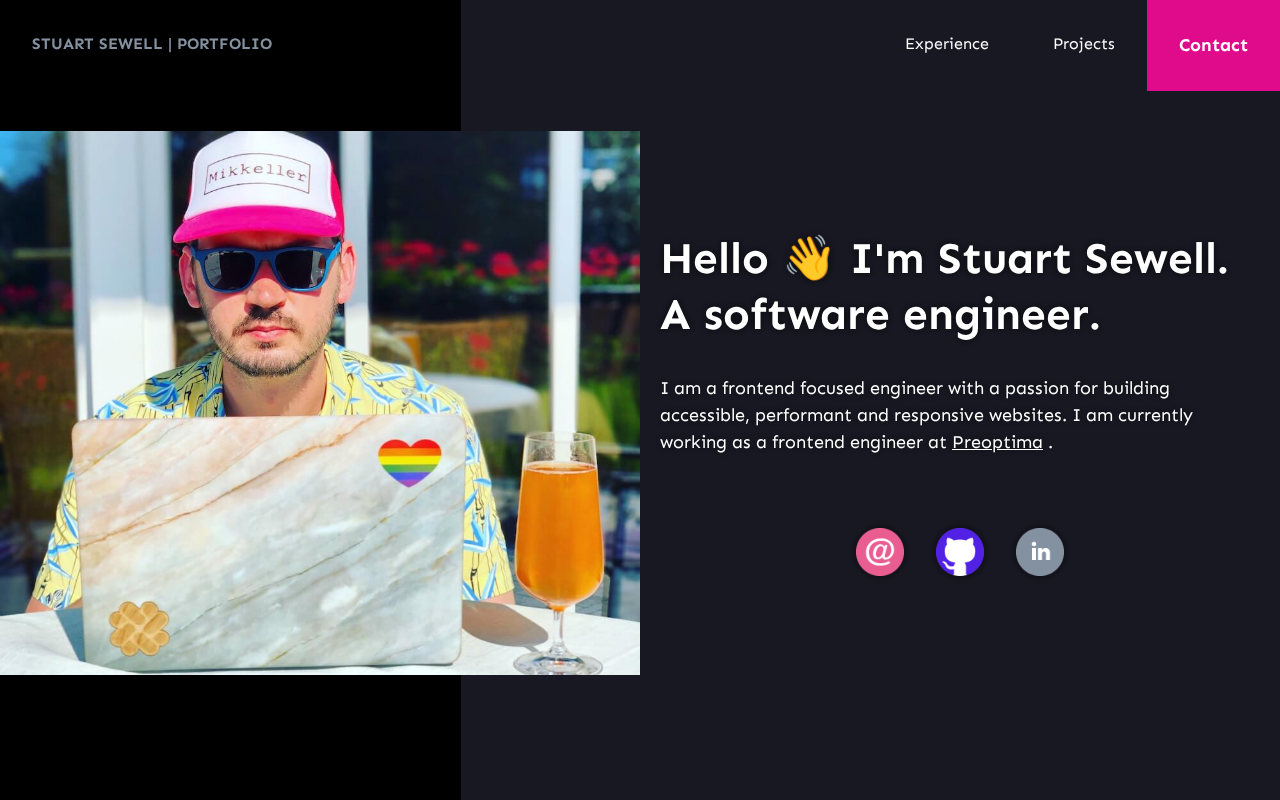The image size is (1280, 800).
Task: Go to the Projects section
Action: pos(1084,44)
